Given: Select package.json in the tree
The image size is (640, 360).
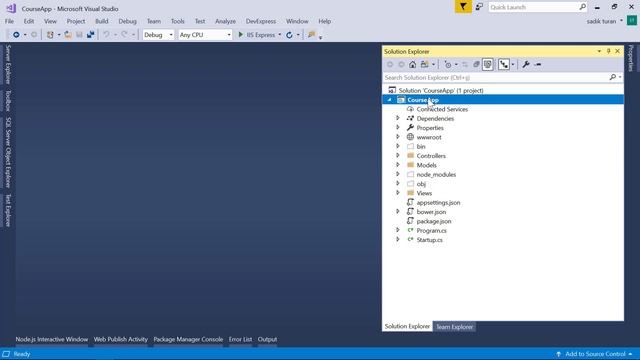Looking at the screenshot, I should [x=433, y=221].
